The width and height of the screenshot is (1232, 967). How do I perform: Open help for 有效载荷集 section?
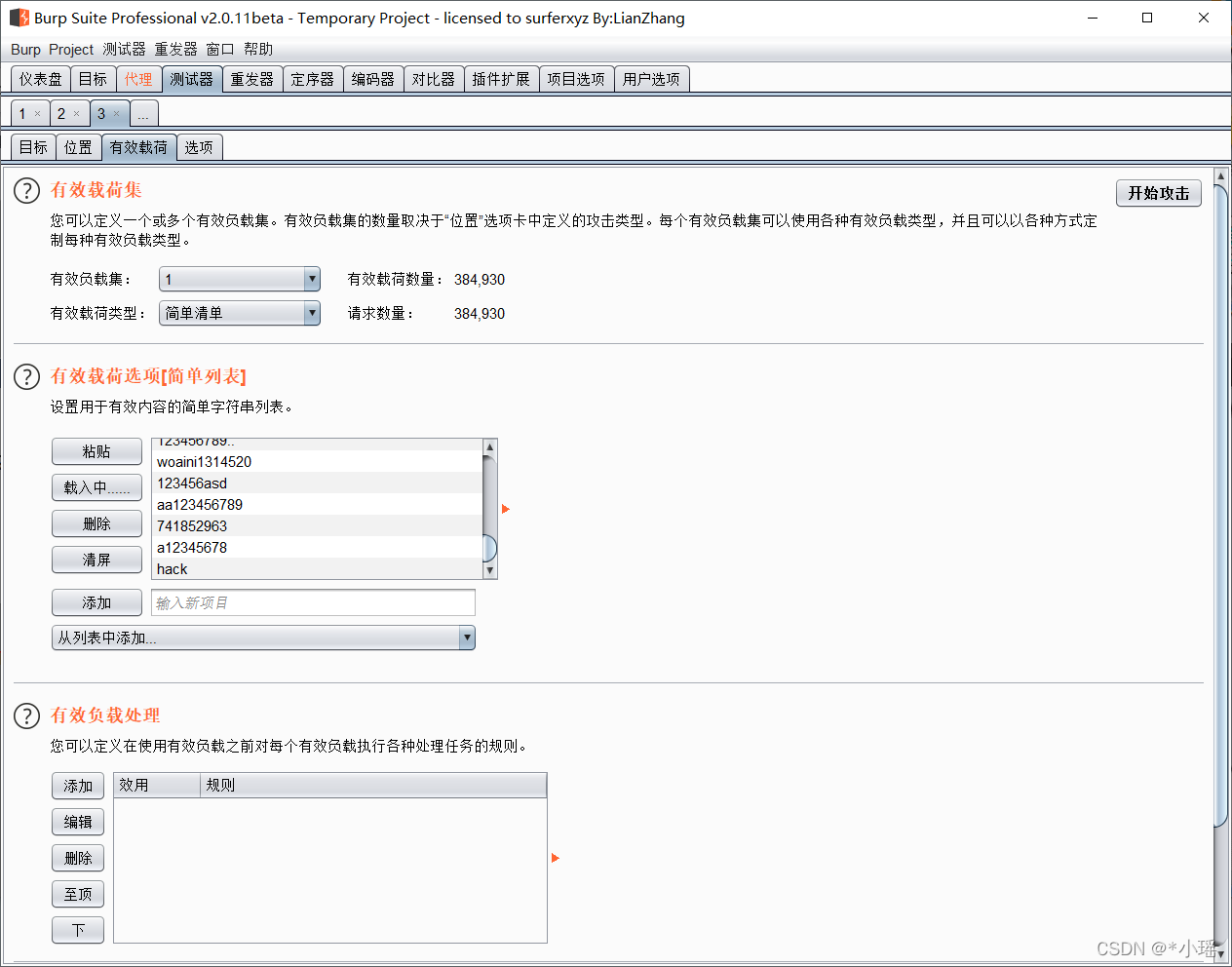(26, 191)
